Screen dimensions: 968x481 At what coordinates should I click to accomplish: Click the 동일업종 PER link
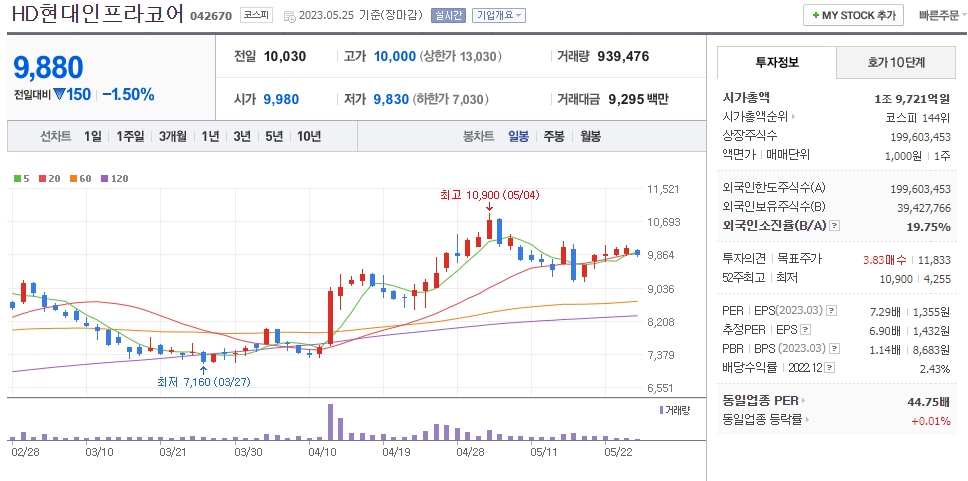point(760,401)
